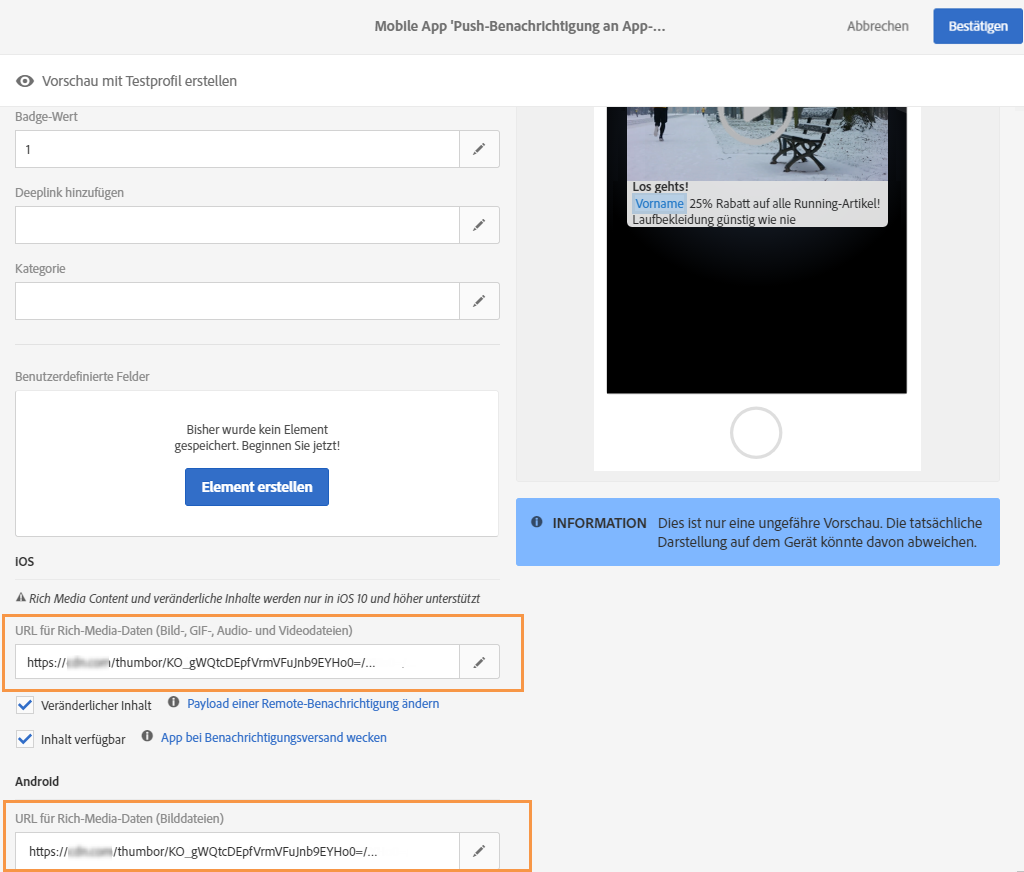Screen dimensions: 1024x872
Task: Toggle the Inhalt verfügbar checkbox
Action: tap(25, 739)
